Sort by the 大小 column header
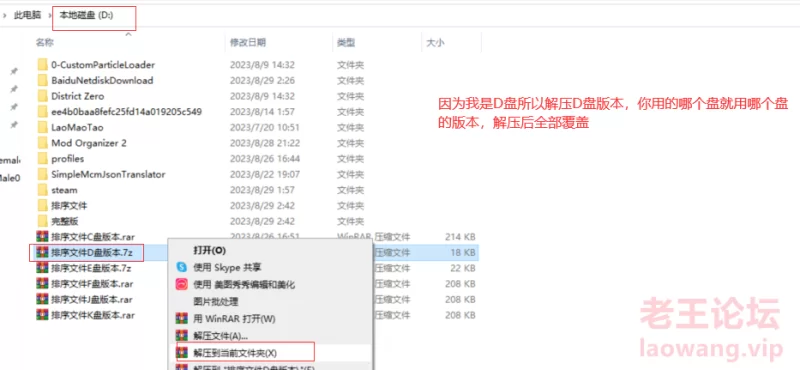This screenshot has width=800, height=370. coord(435,43)
